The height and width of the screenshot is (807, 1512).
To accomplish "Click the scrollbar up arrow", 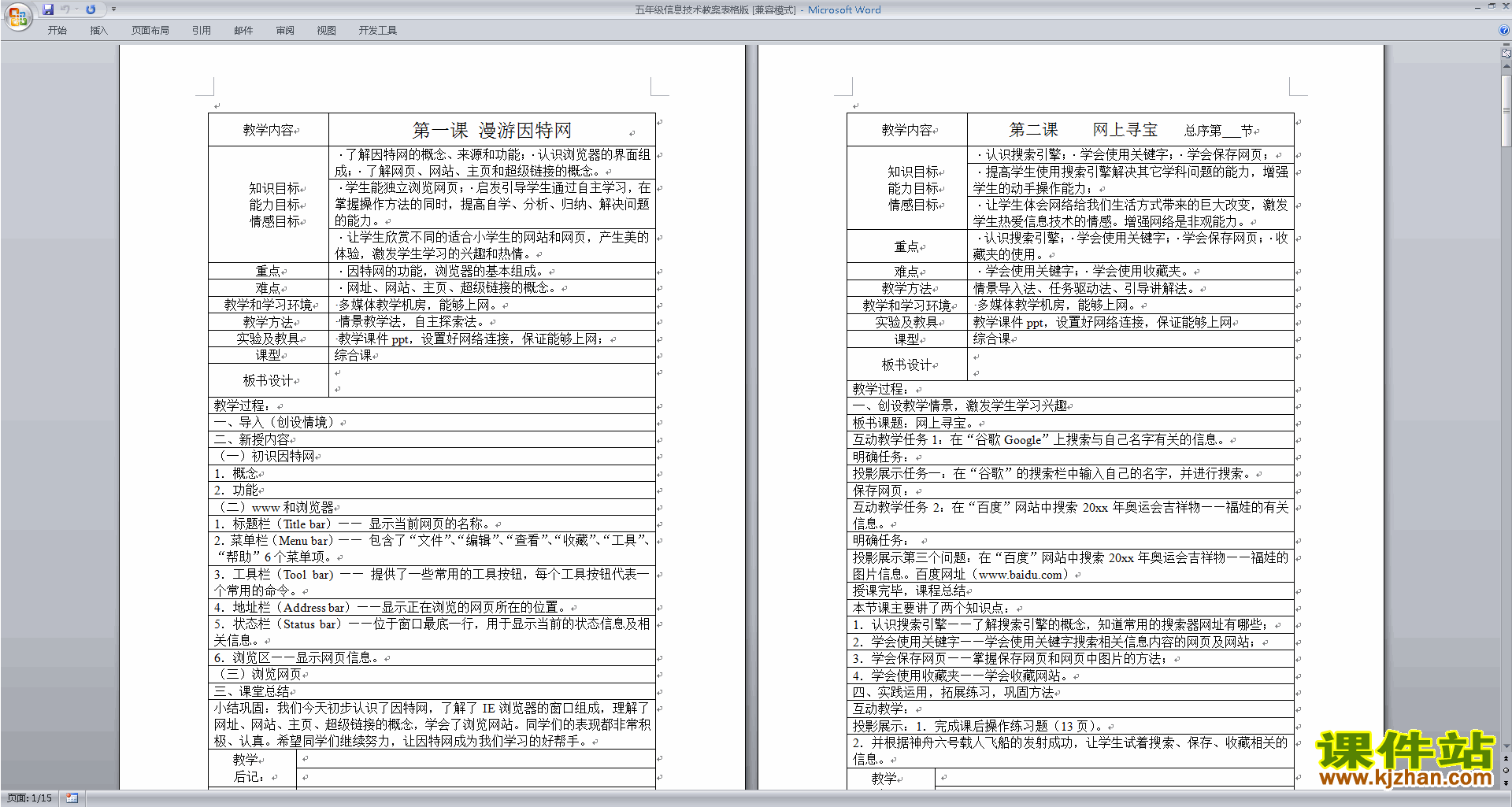I will pos(1506,66).
